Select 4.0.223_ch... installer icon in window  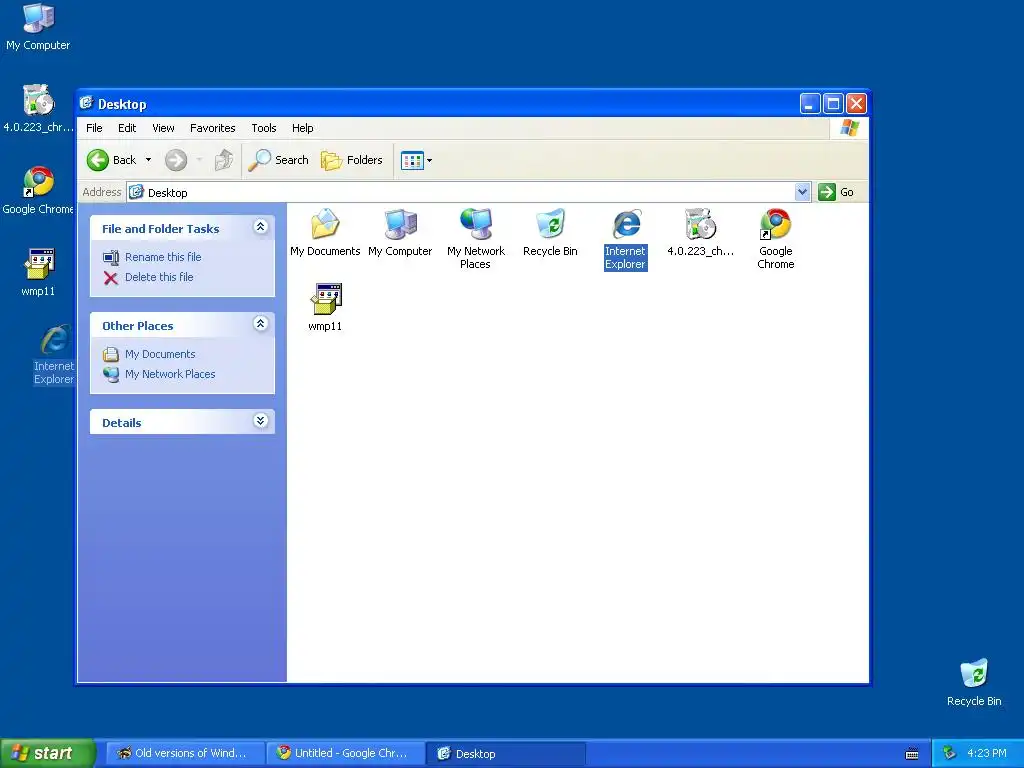(701, 232)
